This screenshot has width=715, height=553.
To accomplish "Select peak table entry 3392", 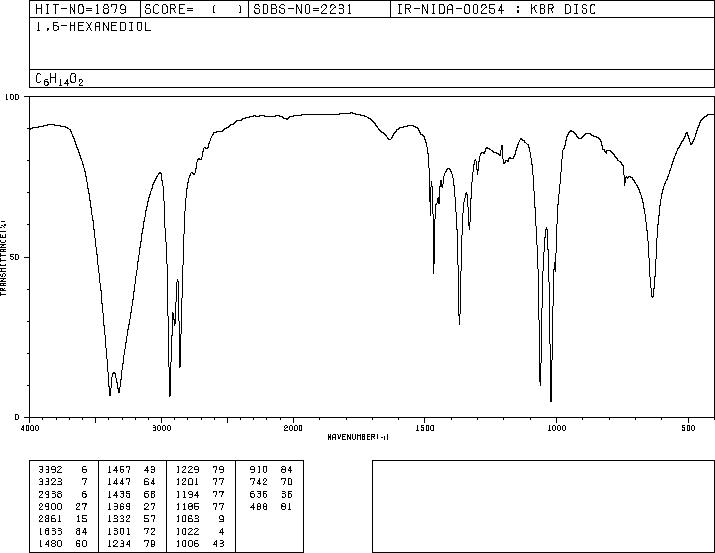I will [50, 470].
